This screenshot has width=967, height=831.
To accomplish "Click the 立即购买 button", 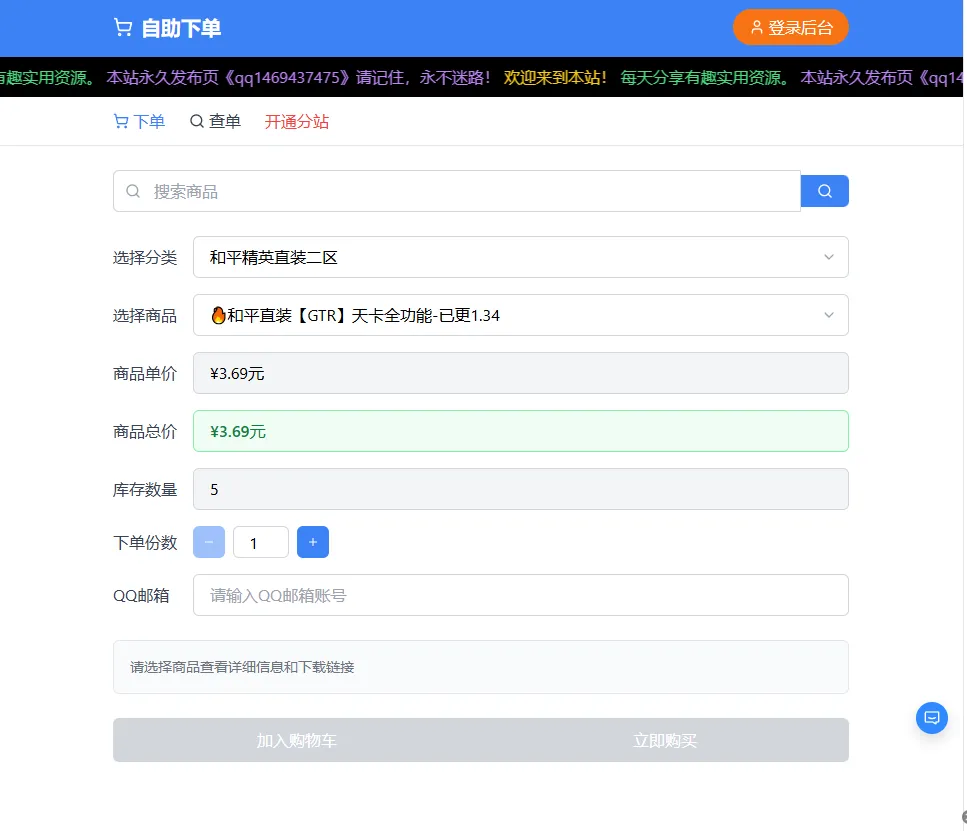I will point(666,740).
